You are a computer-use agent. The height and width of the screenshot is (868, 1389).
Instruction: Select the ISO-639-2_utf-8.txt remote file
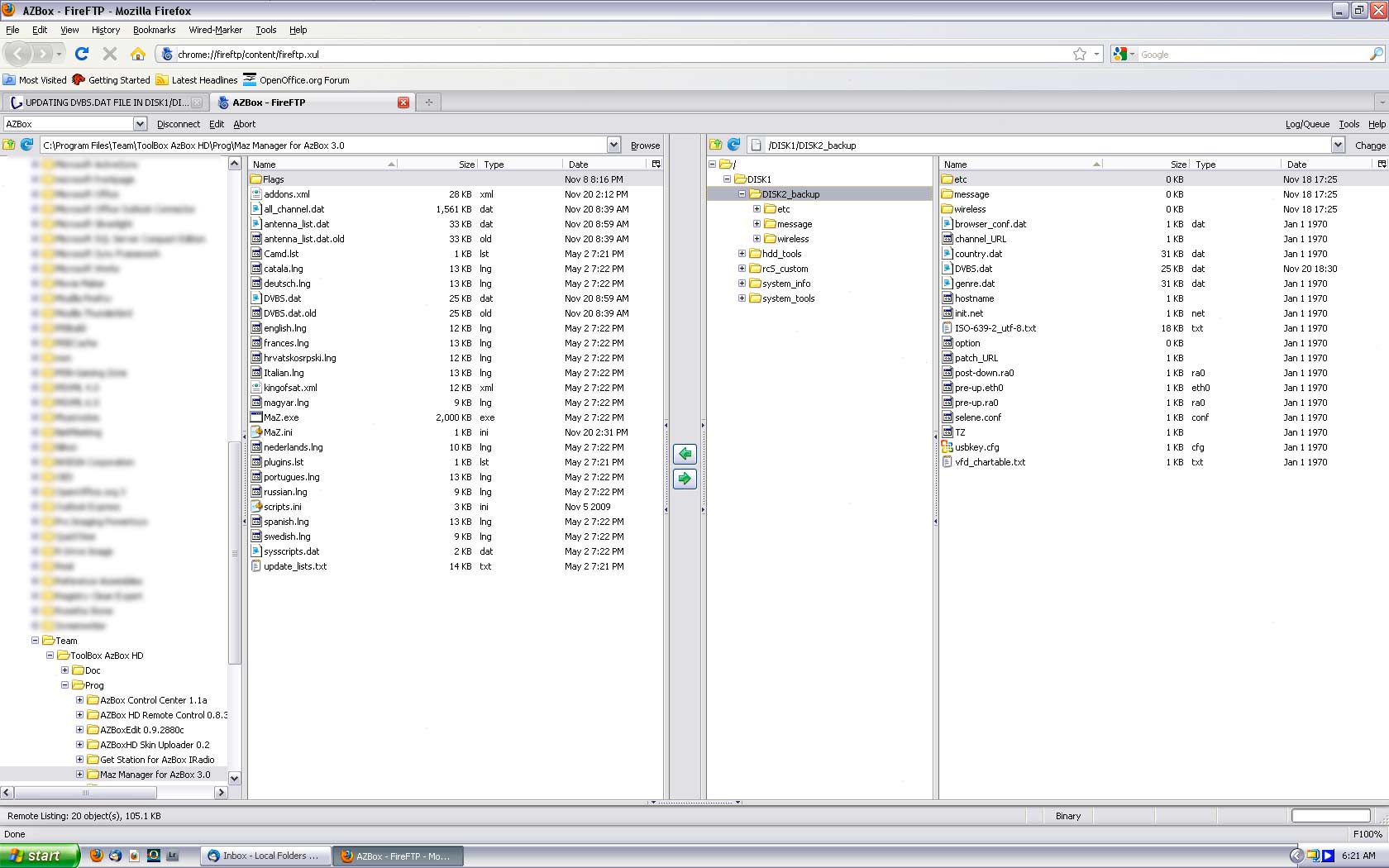coord(995,328)
